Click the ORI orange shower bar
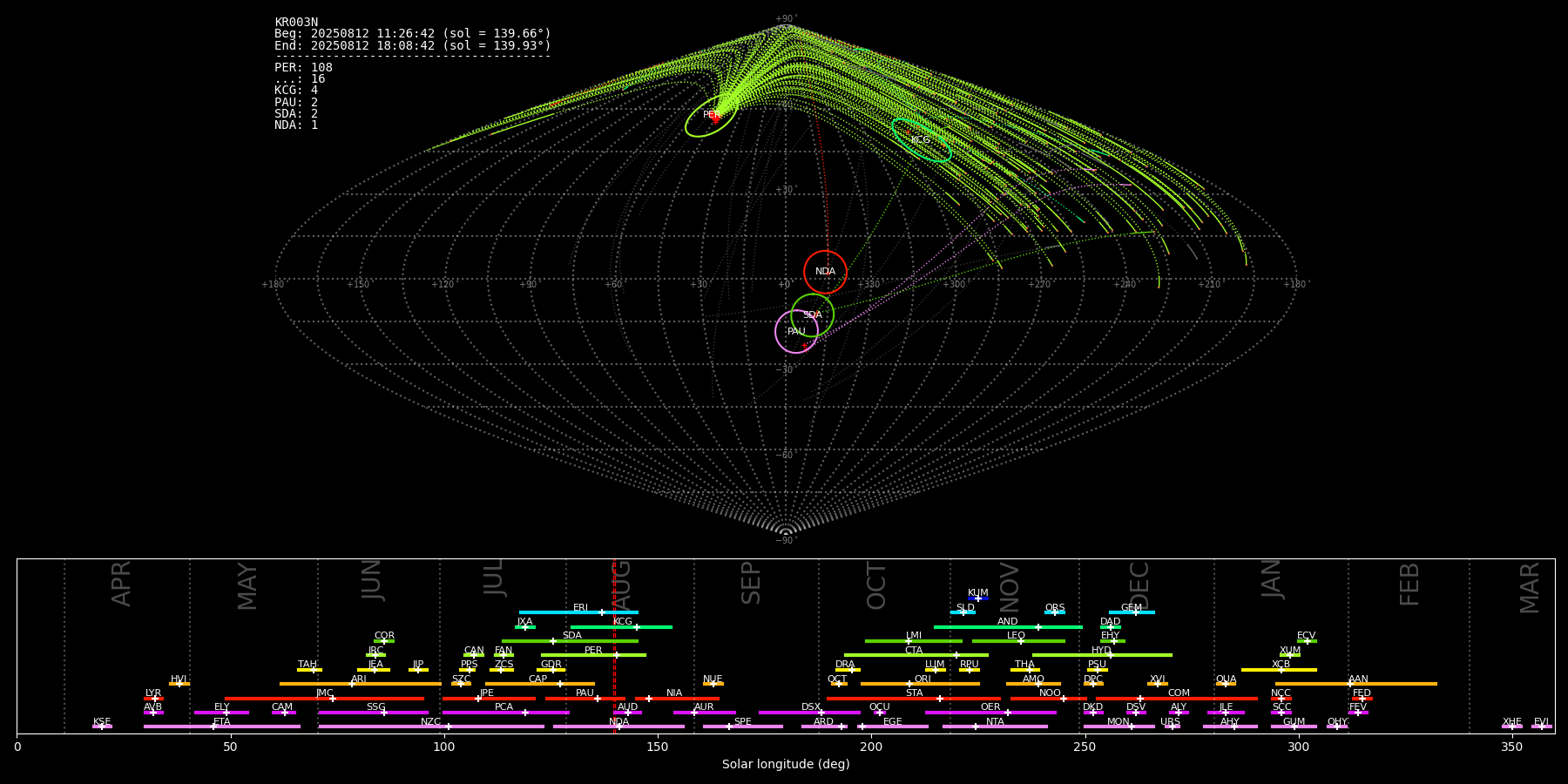Screen dimensions: 1568x784 920,684
